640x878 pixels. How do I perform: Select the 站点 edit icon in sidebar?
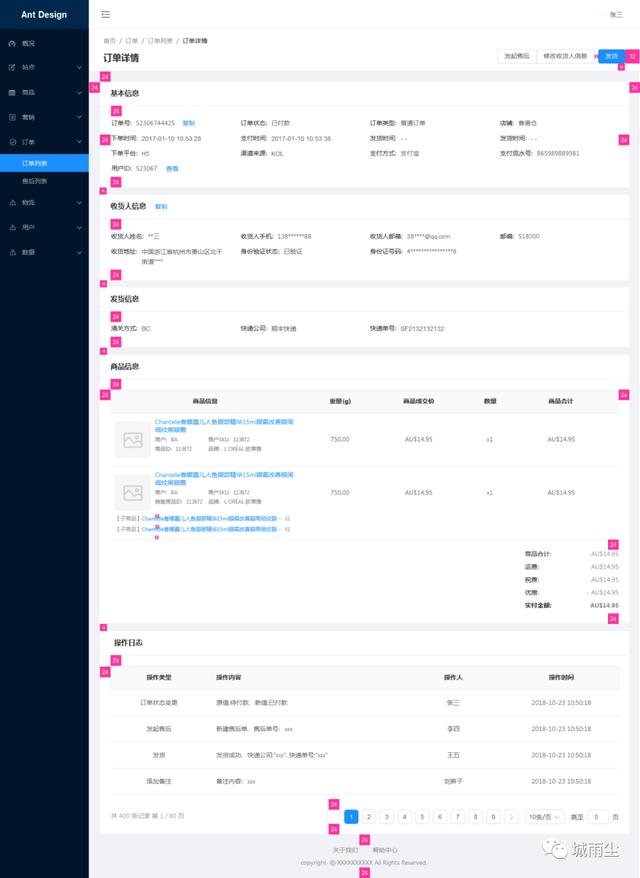tap(12, 67)
